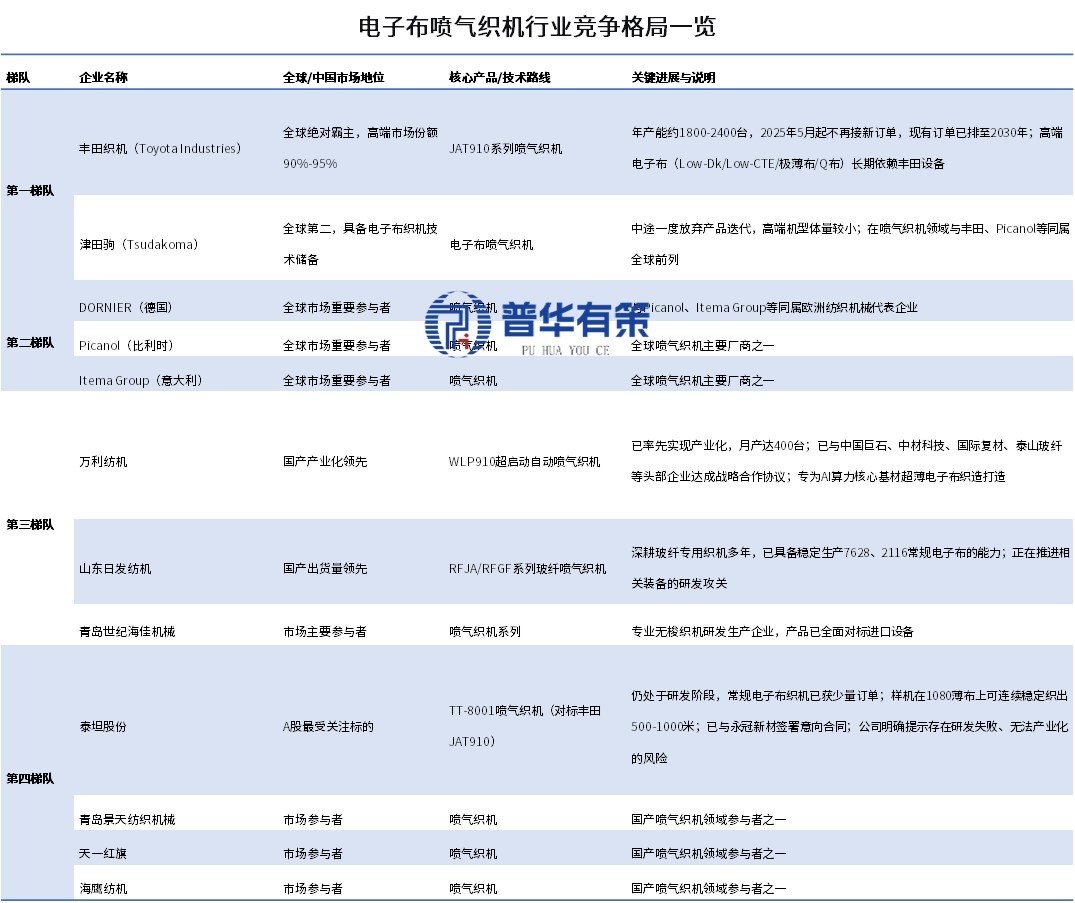Click the note 专业无梭织机研发生产企业

773,631
